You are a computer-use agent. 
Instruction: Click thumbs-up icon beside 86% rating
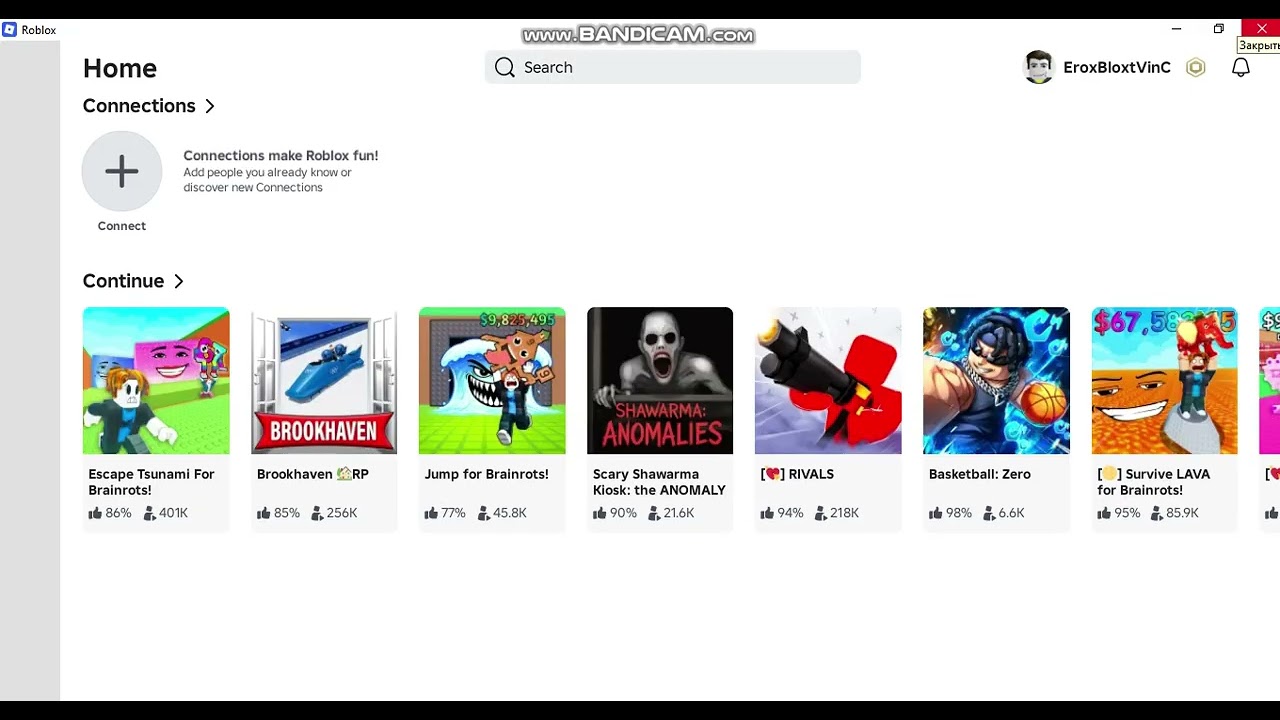point(95,513)
